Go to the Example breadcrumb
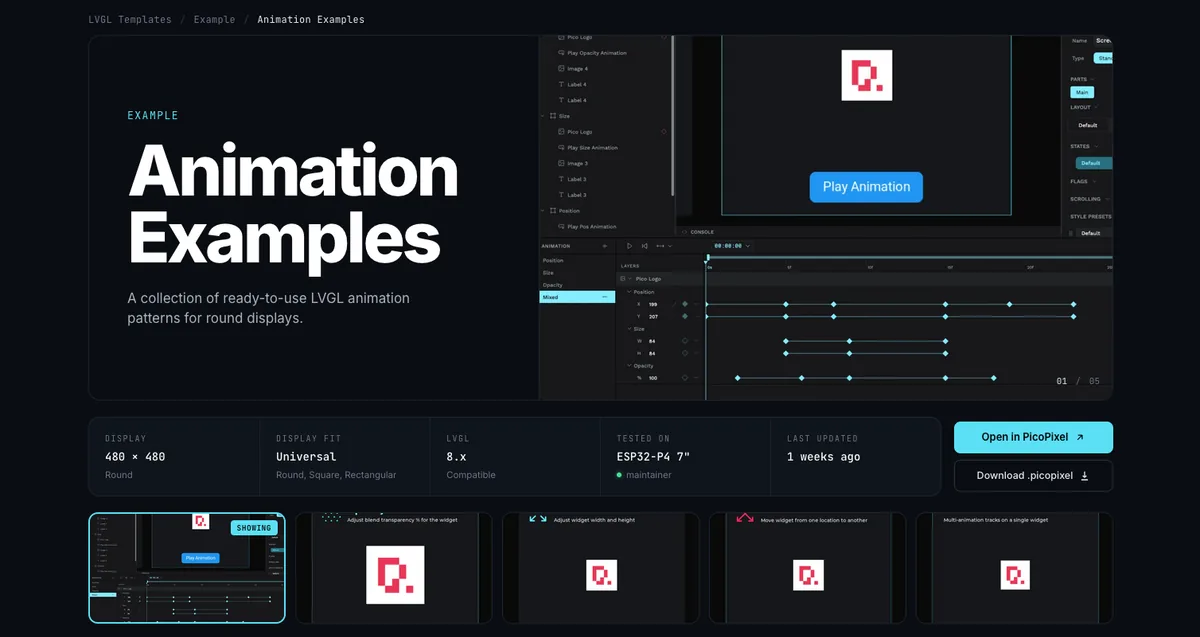This screenshot has height=637, width=1200. click(x=214, y=19)
